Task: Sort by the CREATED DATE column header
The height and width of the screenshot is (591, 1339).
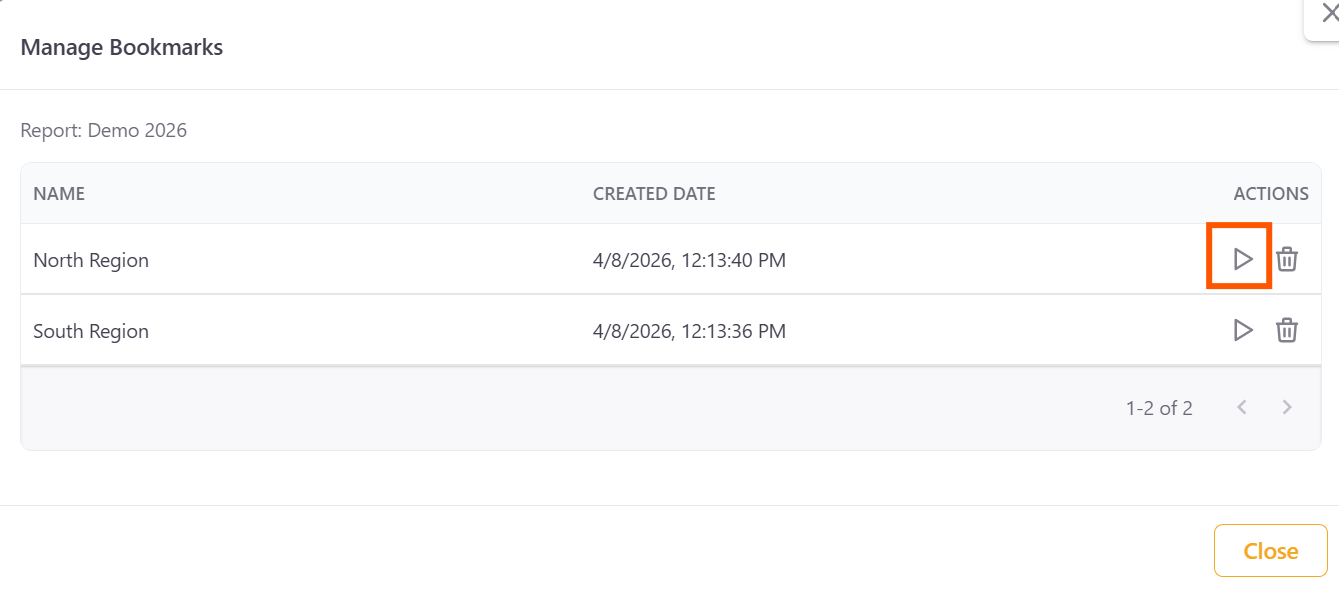Action: coord(654,194)
